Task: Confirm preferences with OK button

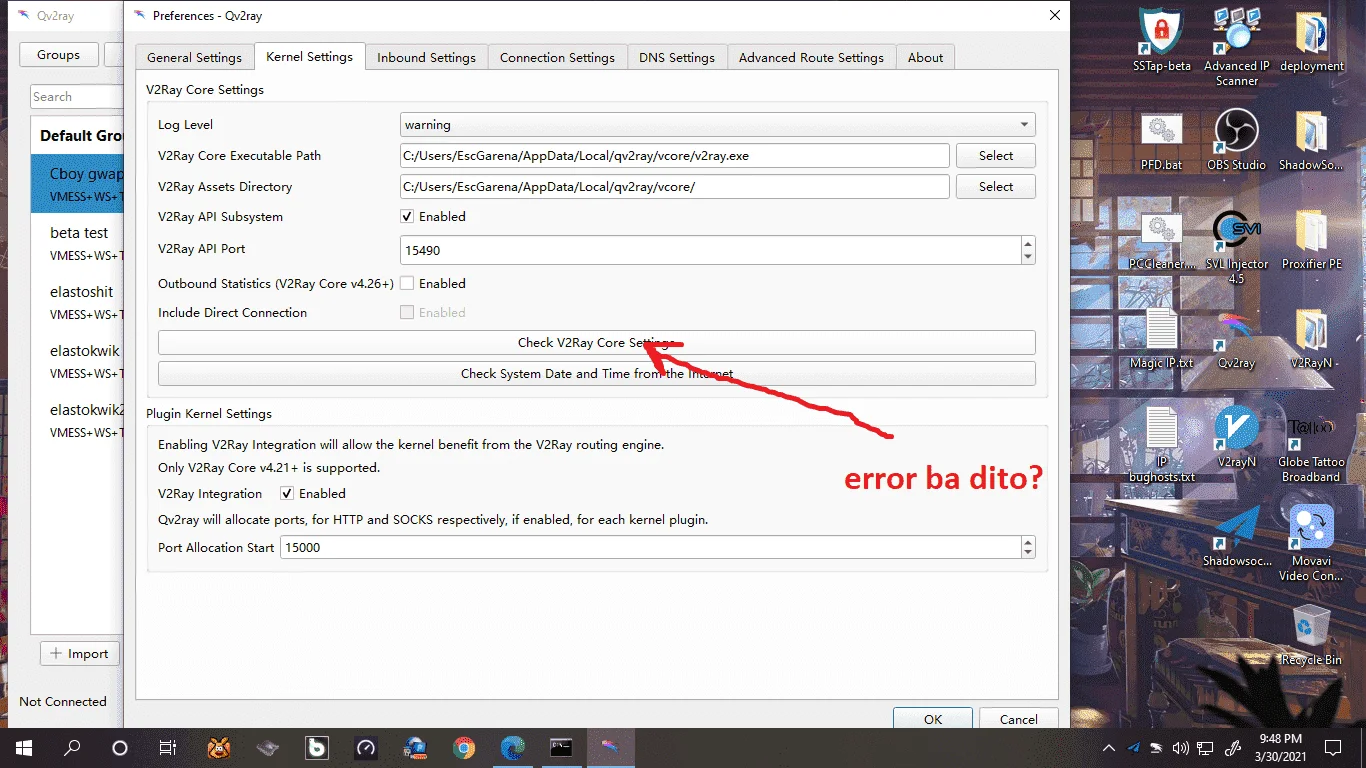Action: pyautogui.click(x=933, y=718)
